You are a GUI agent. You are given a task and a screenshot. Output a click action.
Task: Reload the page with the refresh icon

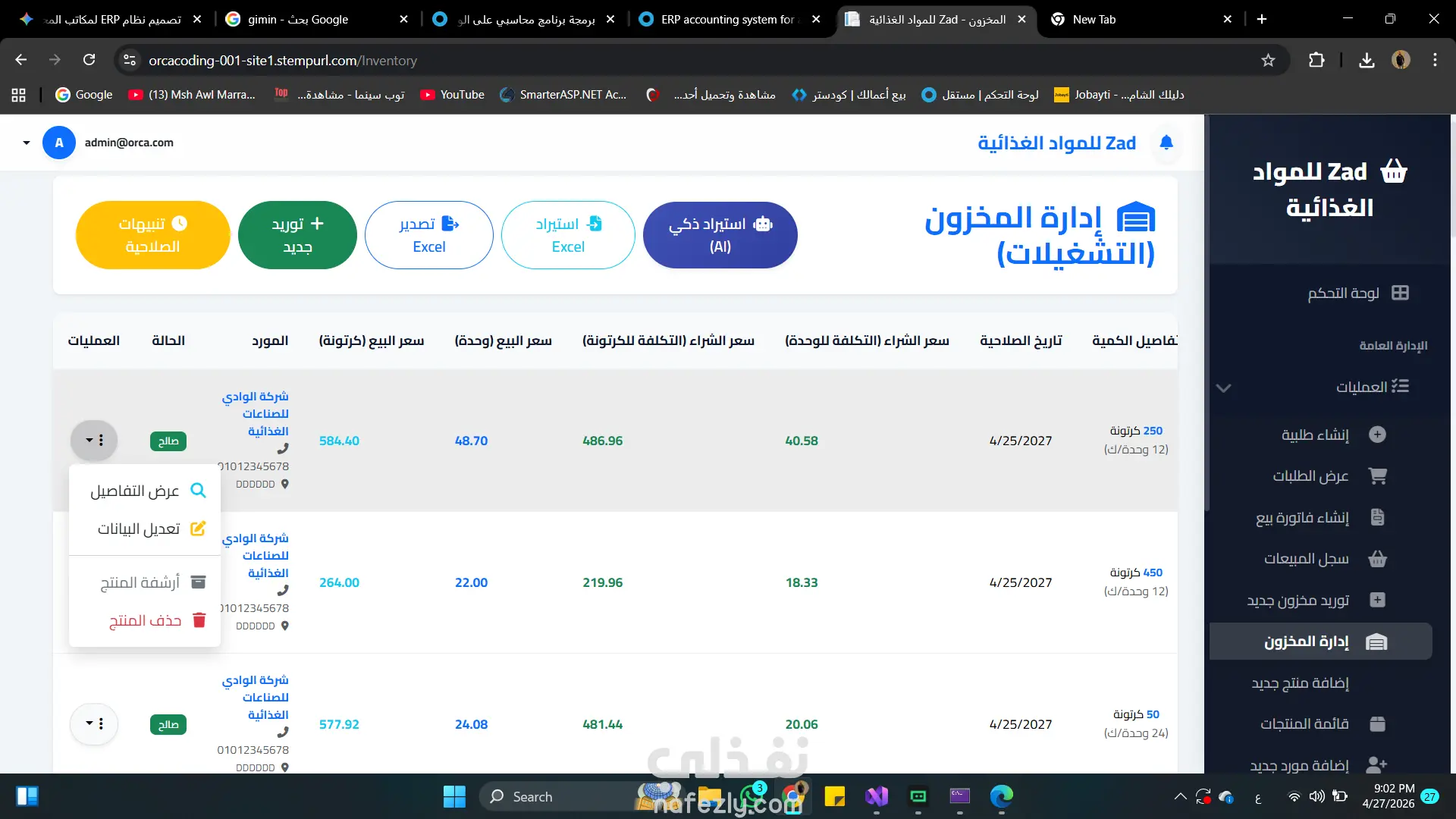pyautogui.click(x=89, y=60)
